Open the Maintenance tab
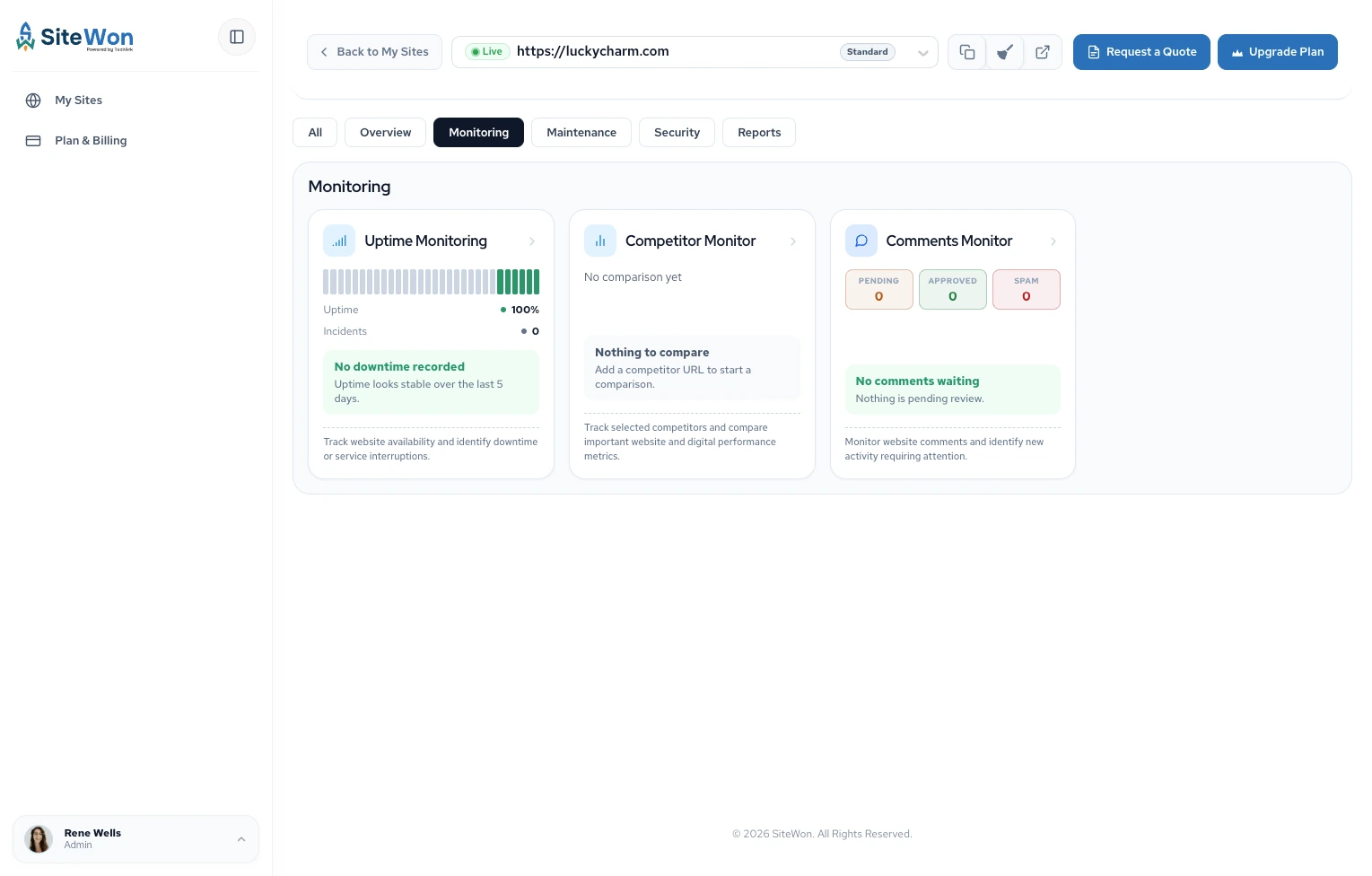Screen dimensions: 1372x876 pos(581,133)
